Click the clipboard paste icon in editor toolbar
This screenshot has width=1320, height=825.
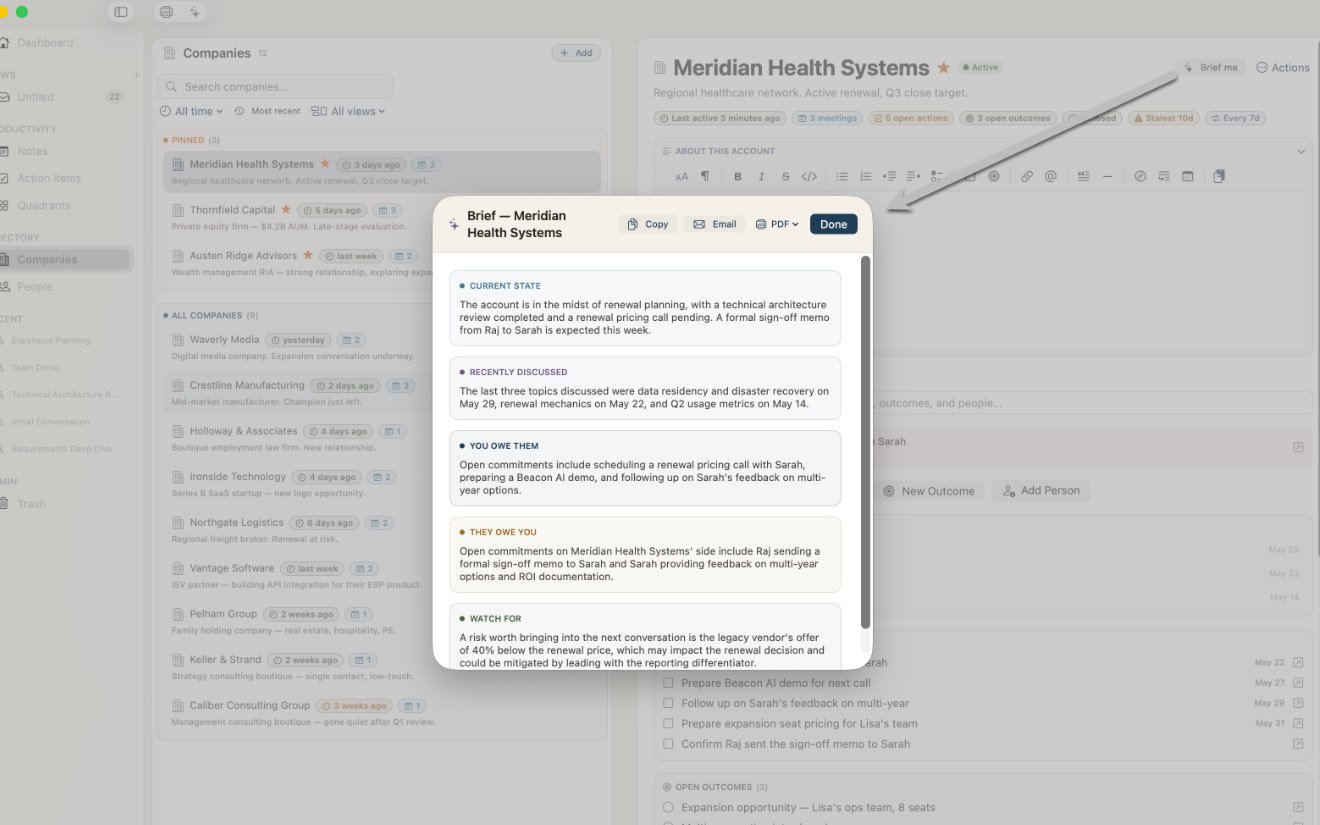(x=1219, y=177)
